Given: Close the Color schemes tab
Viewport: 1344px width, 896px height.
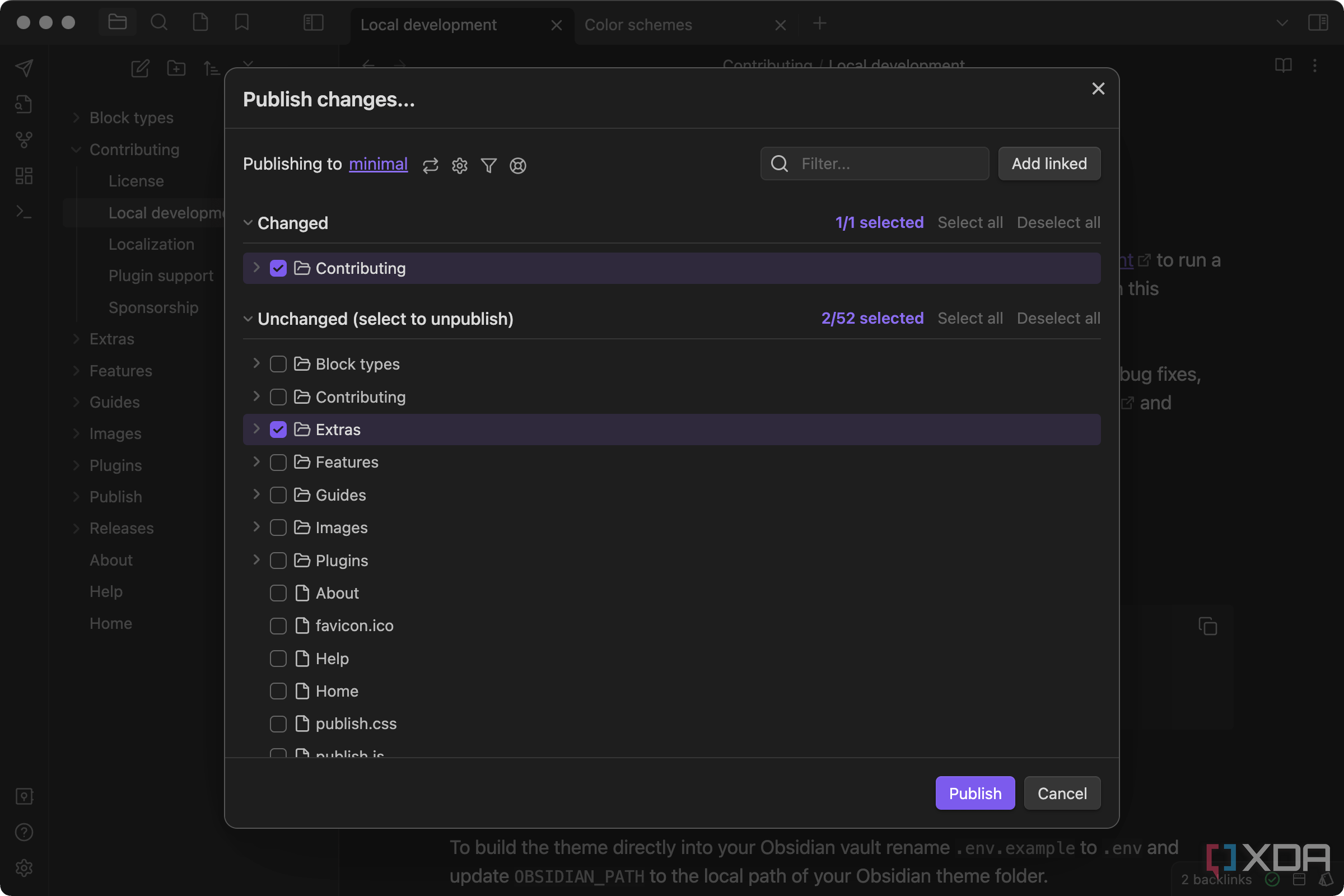Looking at the screenshot, I should pyautogui.click(x=780, y=25).
